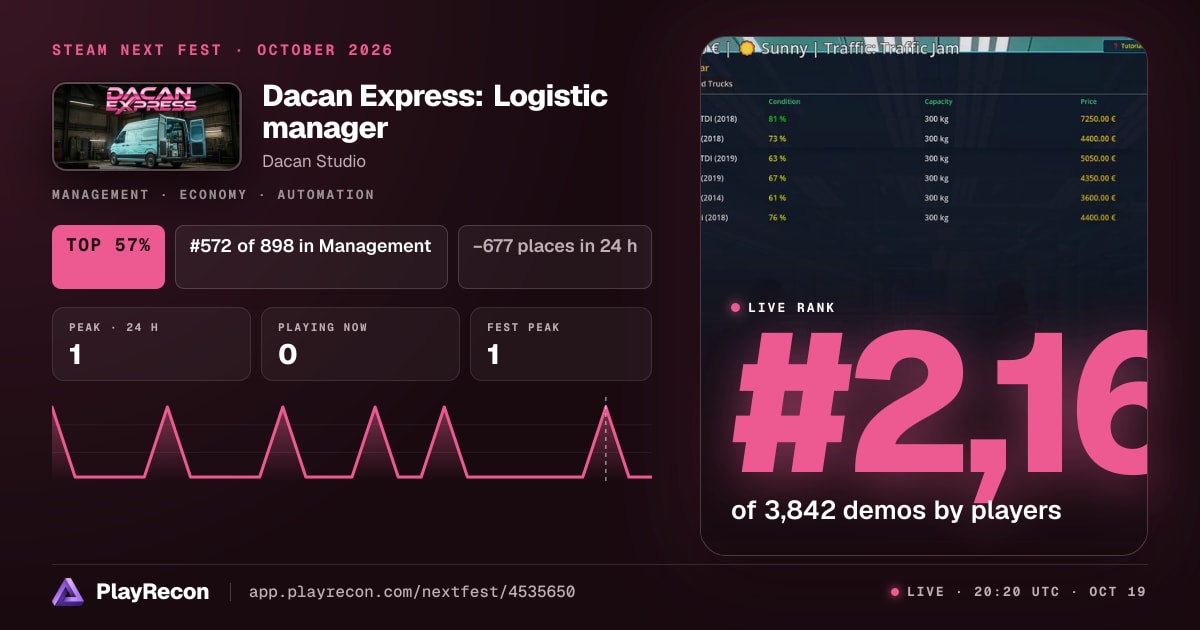Click the Capacity column header

940,102
